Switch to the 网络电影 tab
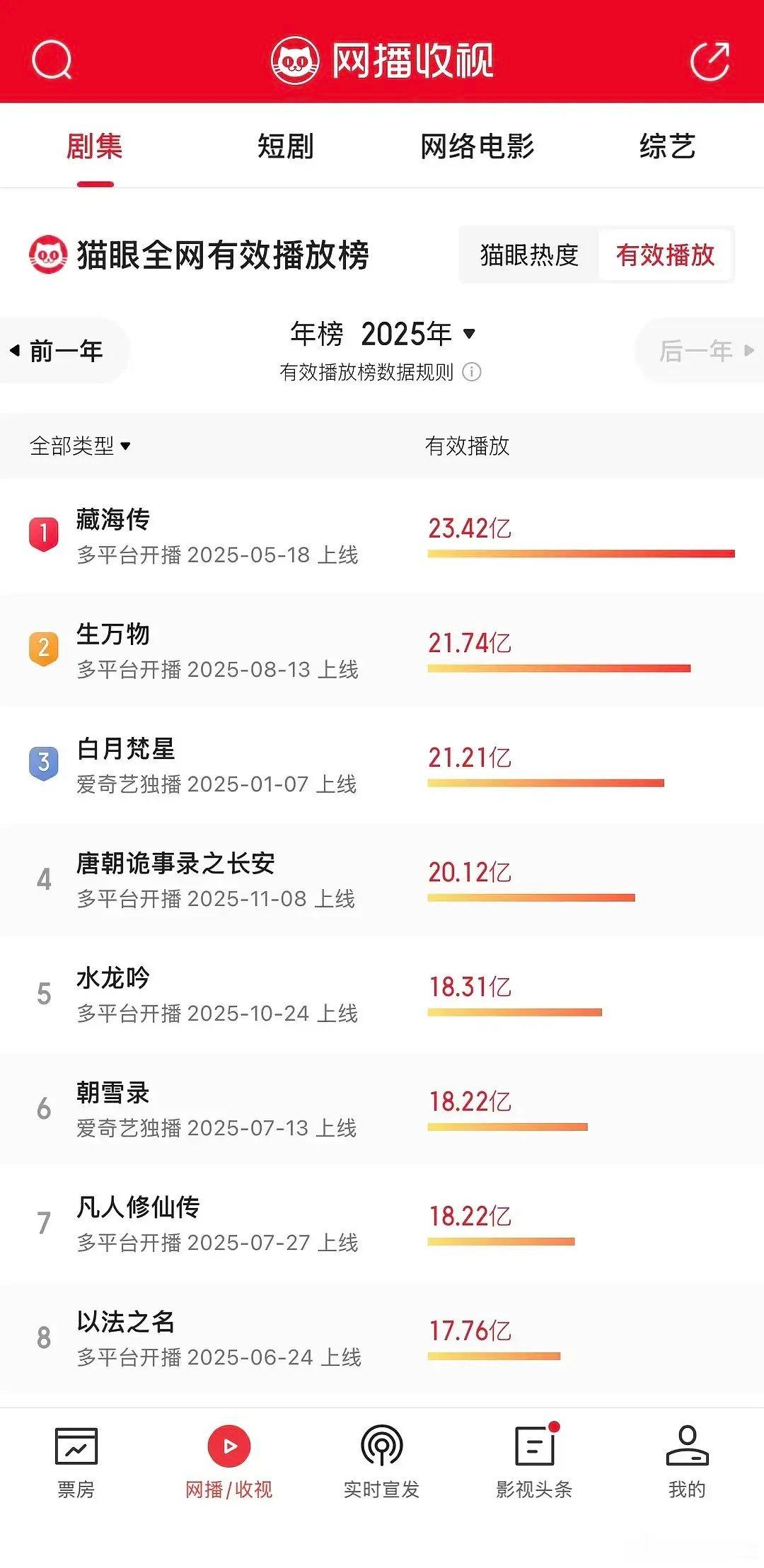764x1568 pixels. point(477,146)
